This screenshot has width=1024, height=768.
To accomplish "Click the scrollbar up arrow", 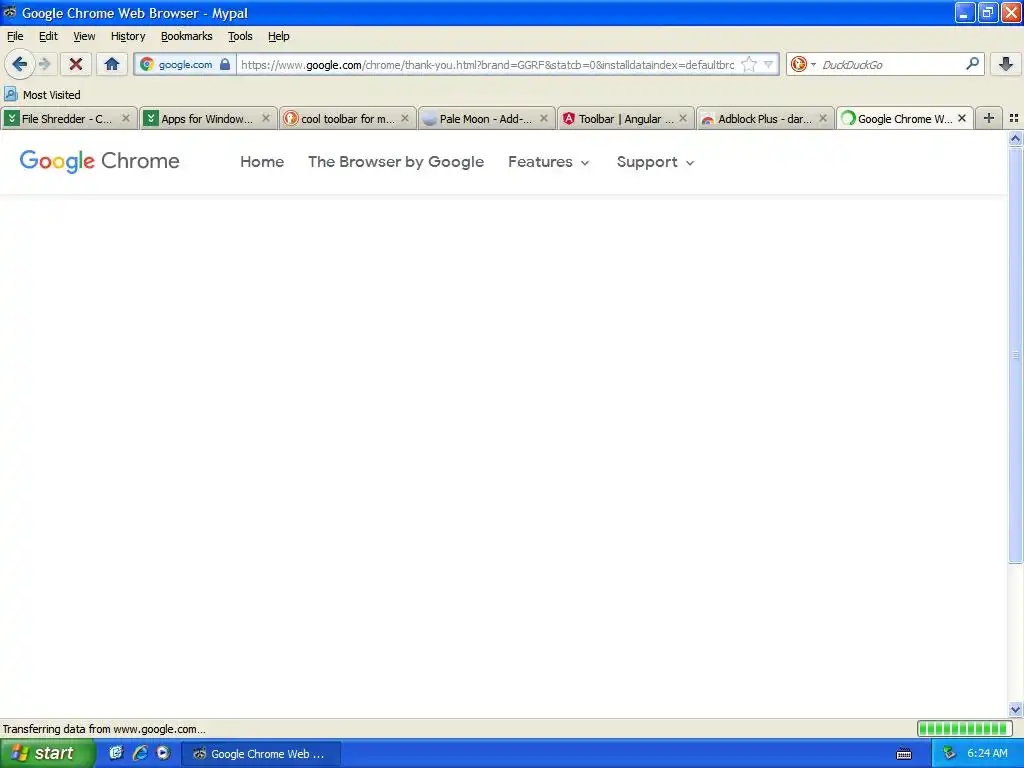I will click(1015, 138).
